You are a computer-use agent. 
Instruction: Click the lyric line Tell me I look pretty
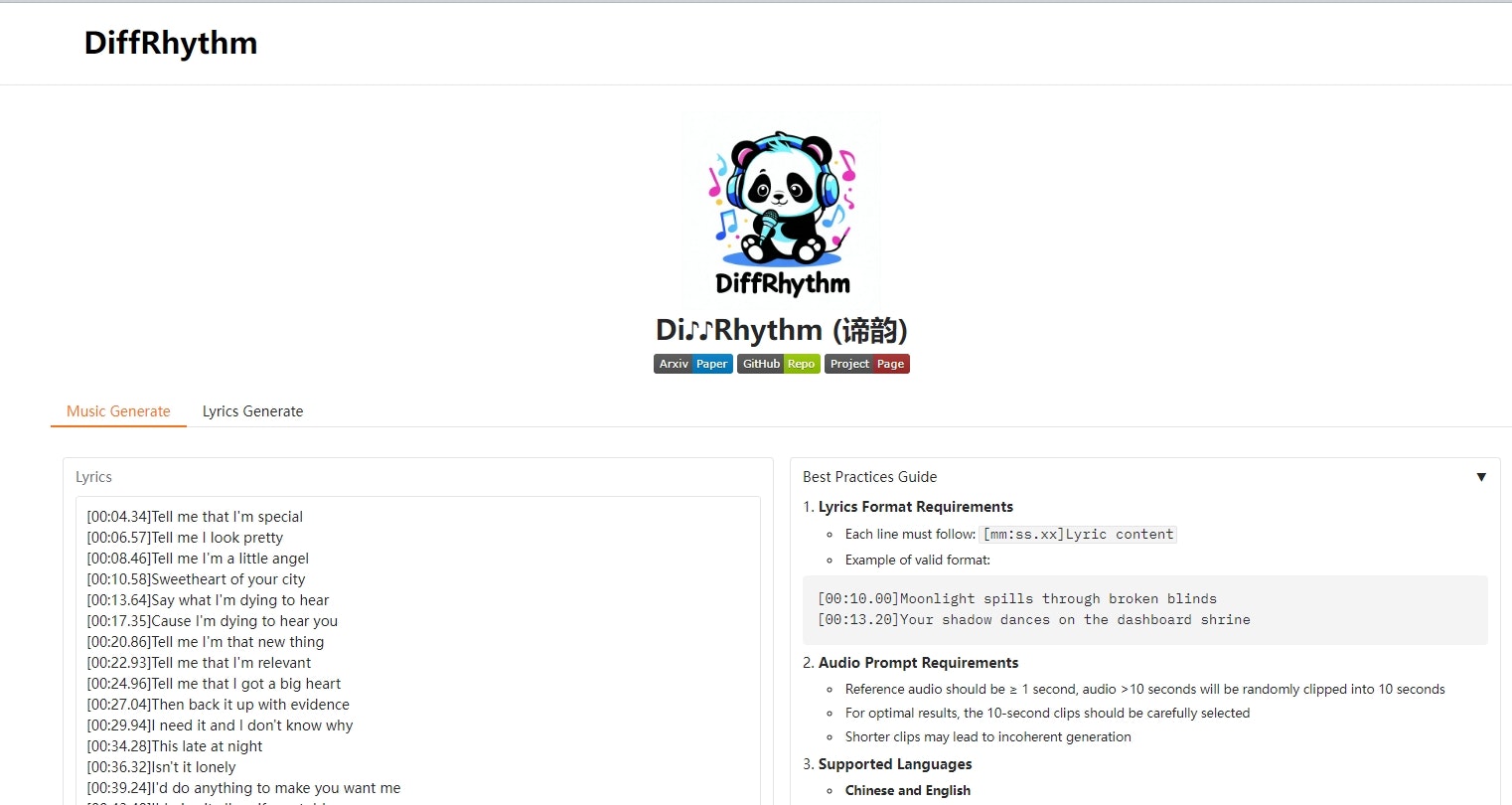point(184,537)
